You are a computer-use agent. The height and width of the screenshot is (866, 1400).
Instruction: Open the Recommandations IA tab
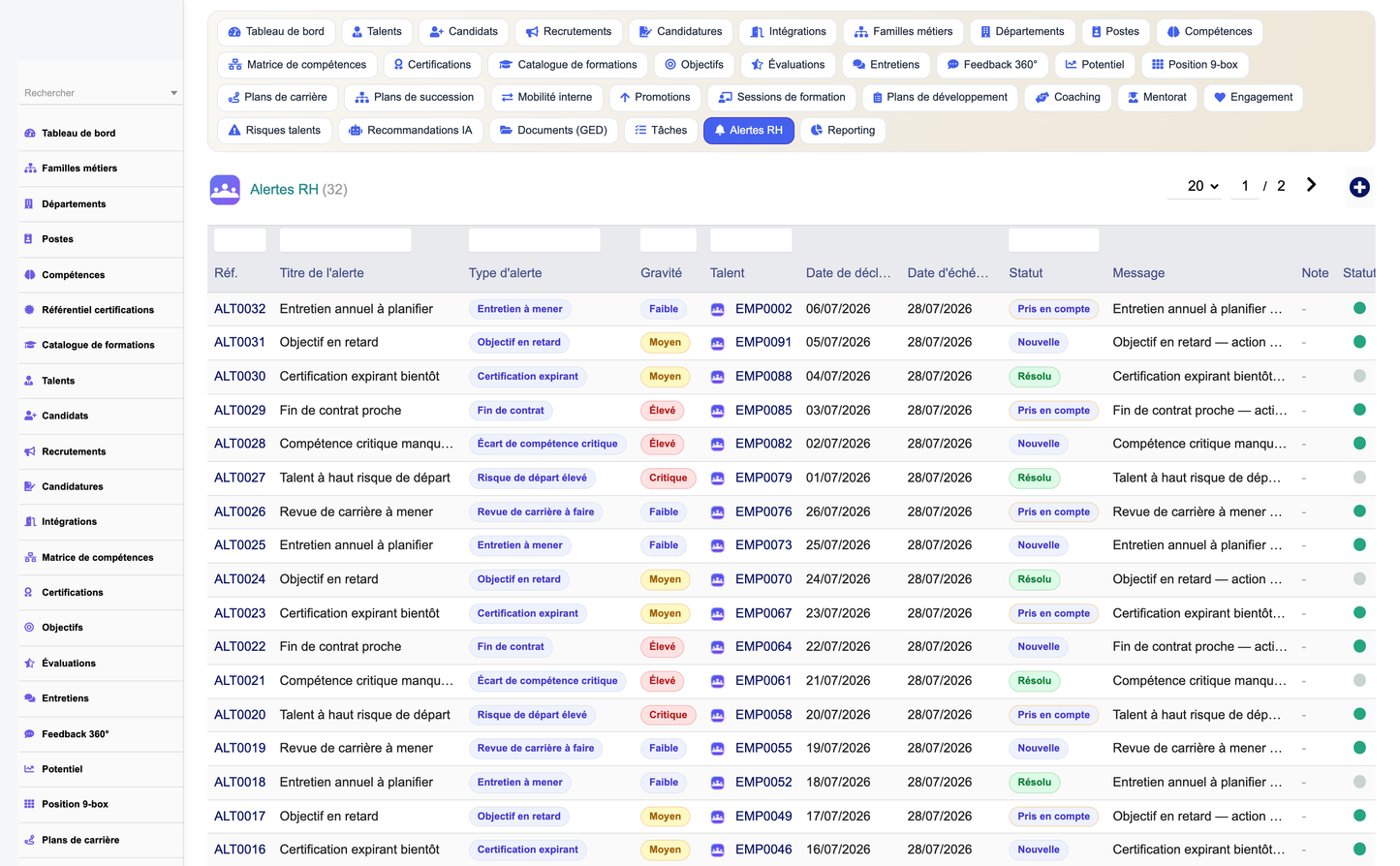(411, 130)
